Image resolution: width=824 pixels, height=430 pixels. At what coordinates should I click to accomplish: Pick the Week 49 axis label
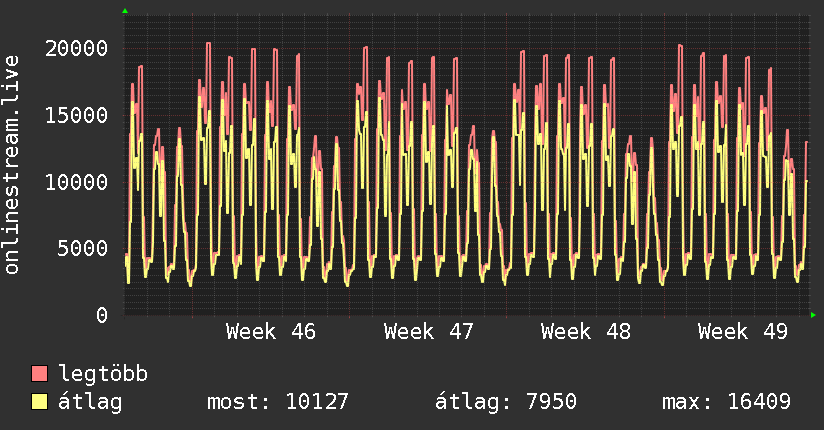click(x=742, y=332)
